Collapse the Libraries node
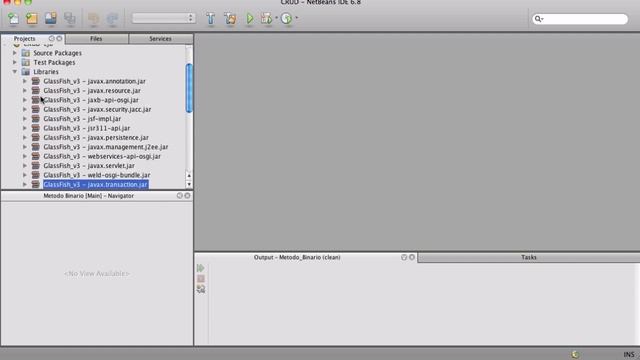Viewport: 640px width, 360px height. tap(15, 71)
